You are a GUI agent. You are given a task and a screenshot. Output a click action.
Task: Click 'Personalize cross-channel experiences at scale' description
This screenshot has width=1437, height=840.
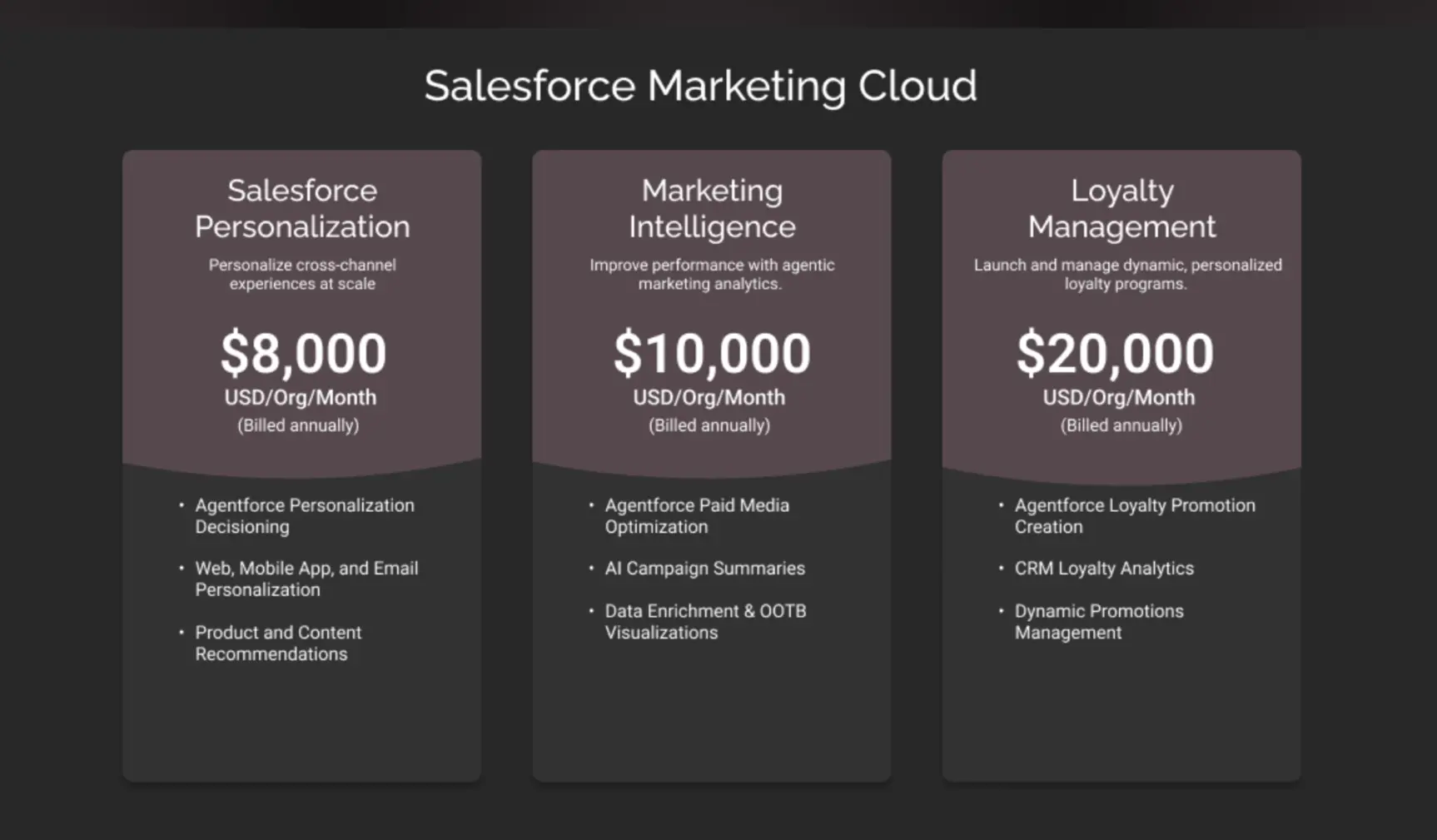tap(302, 274)
